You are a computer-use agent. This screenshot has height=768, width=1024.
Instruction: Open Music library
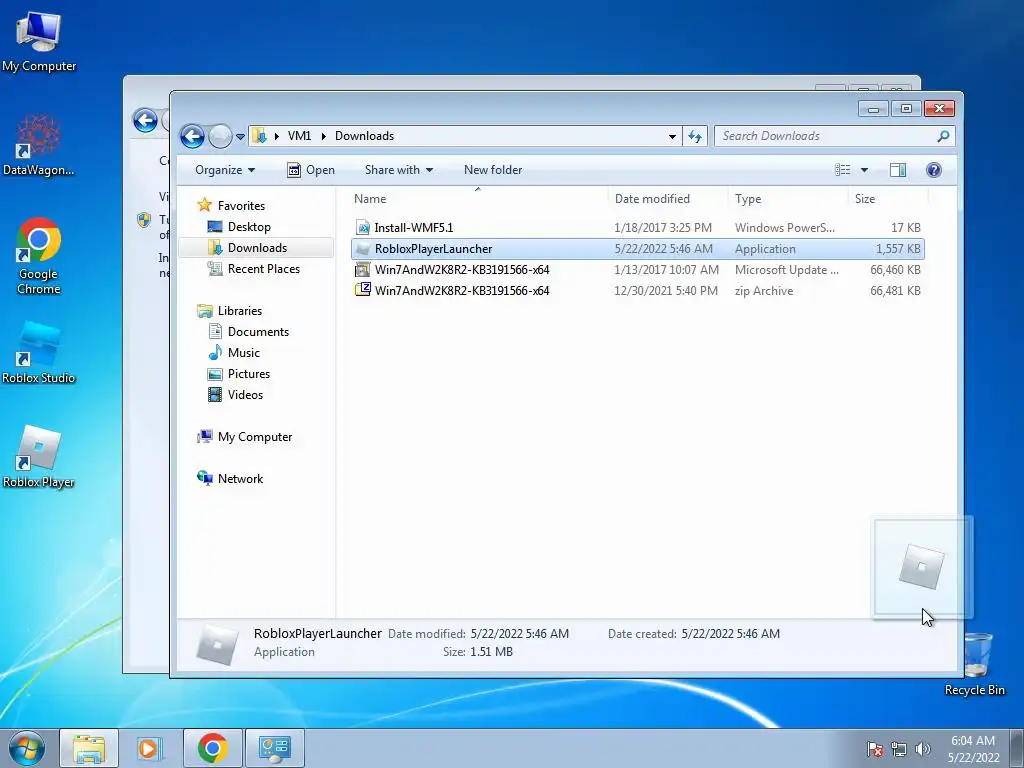244,353
